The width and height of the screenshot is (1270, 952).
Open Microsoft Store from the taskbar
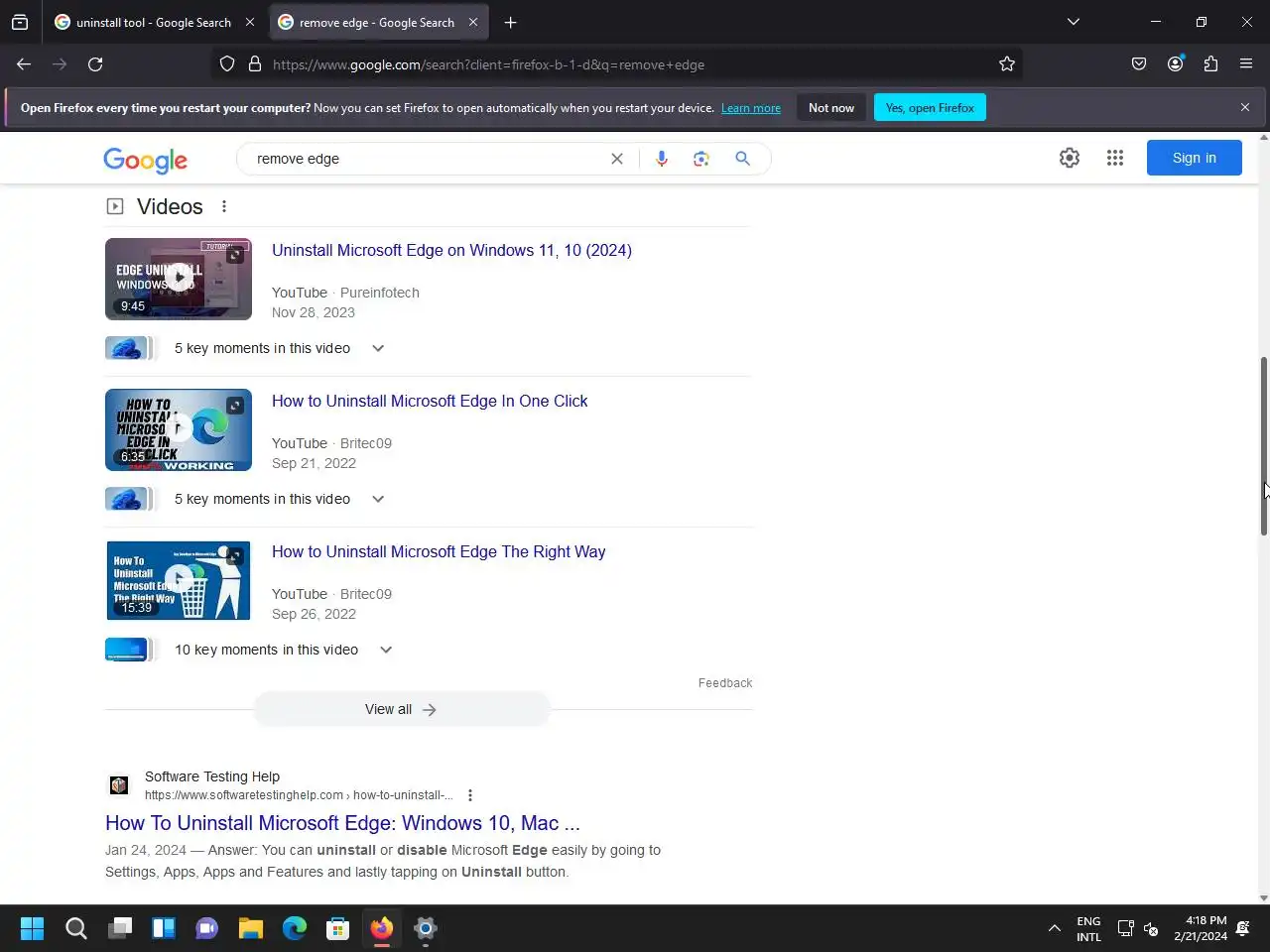(338, 928)
